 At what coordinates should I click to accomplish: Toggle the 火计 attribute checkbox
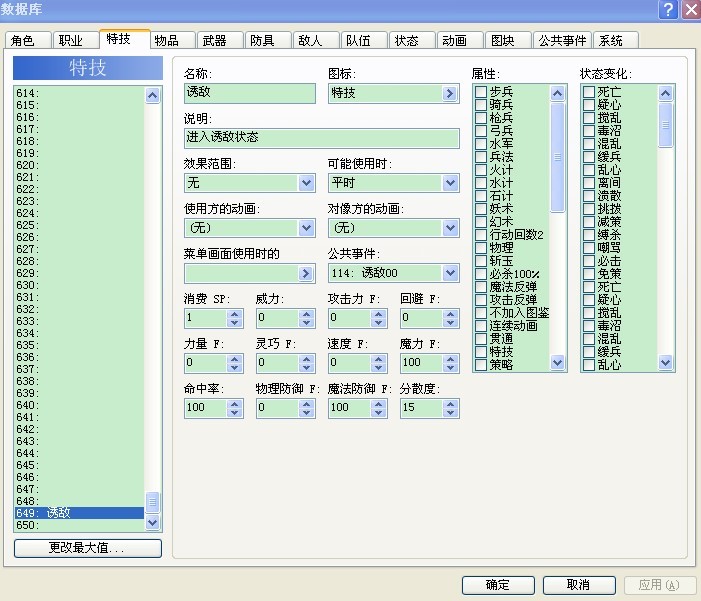tap(481, 170)
